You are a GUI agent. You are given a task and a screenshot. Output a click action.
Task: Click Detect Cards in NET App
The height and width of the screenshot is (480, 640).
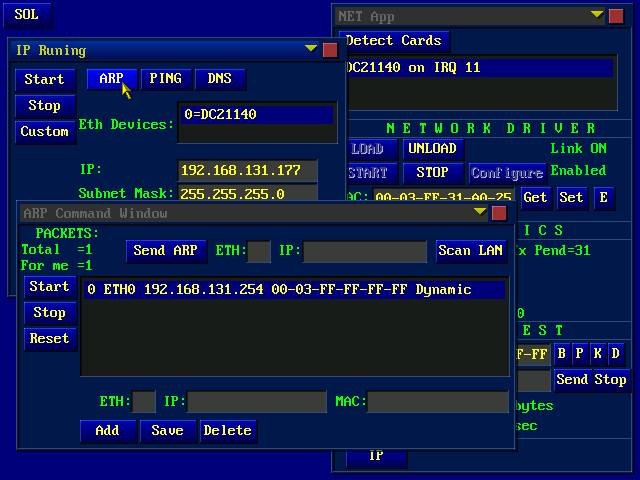tap(394, 41)
